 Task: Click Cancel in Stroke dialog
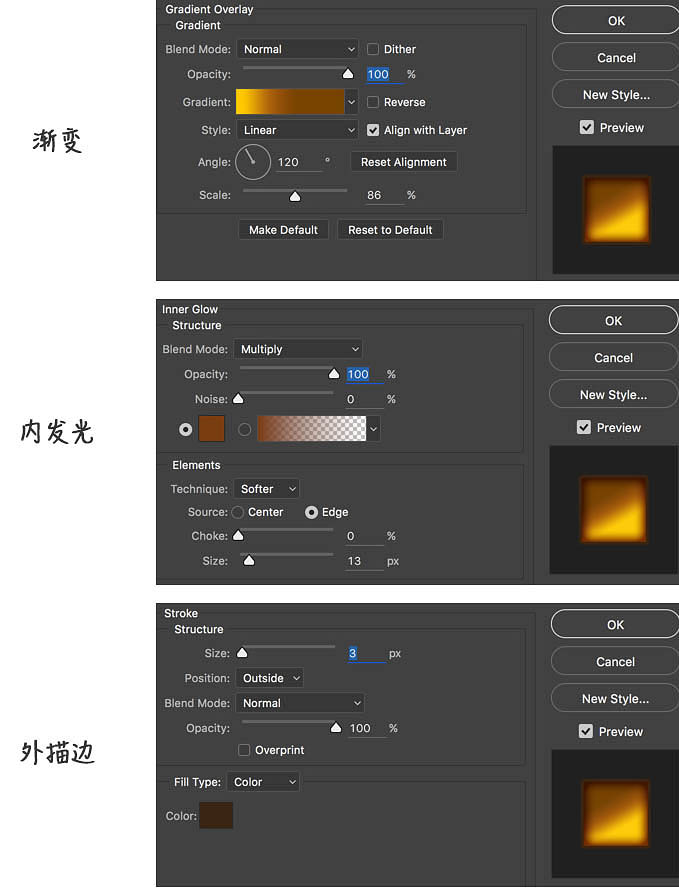(615, 662)
